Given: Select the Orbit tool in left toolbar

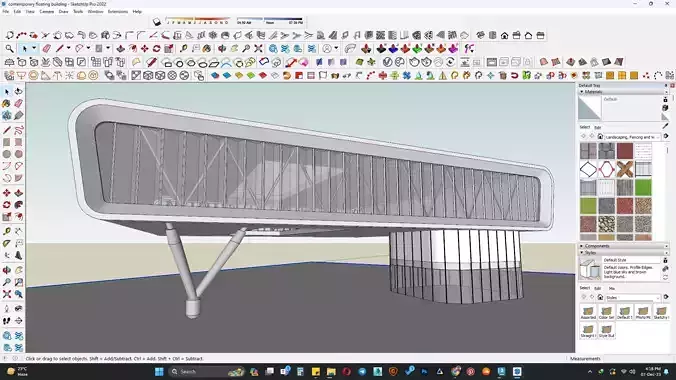Looking at the screenshot, I should [x=7, y=270].
